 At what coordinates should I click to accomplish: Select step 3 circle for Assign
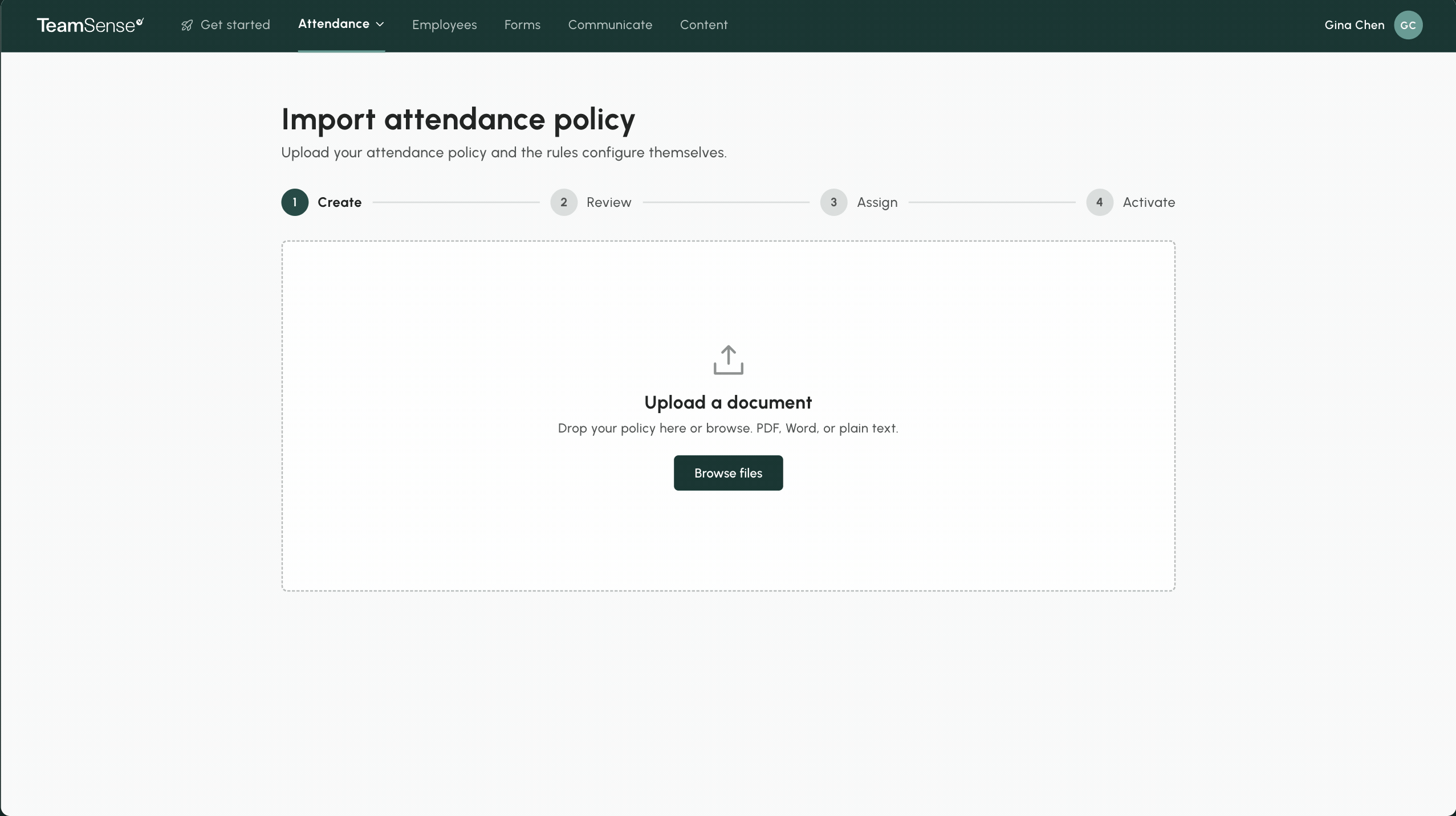point(833,202)
